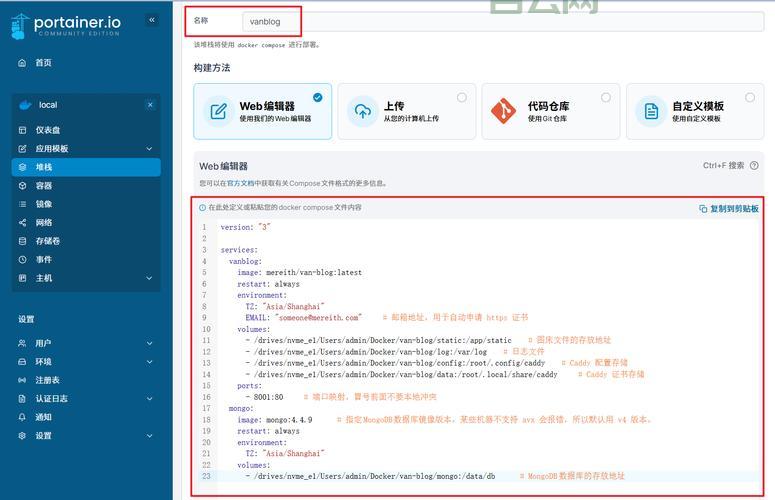The image size is (775, 500).
Task: Open the 官方文档 documentation link
Action: point(240,183)
